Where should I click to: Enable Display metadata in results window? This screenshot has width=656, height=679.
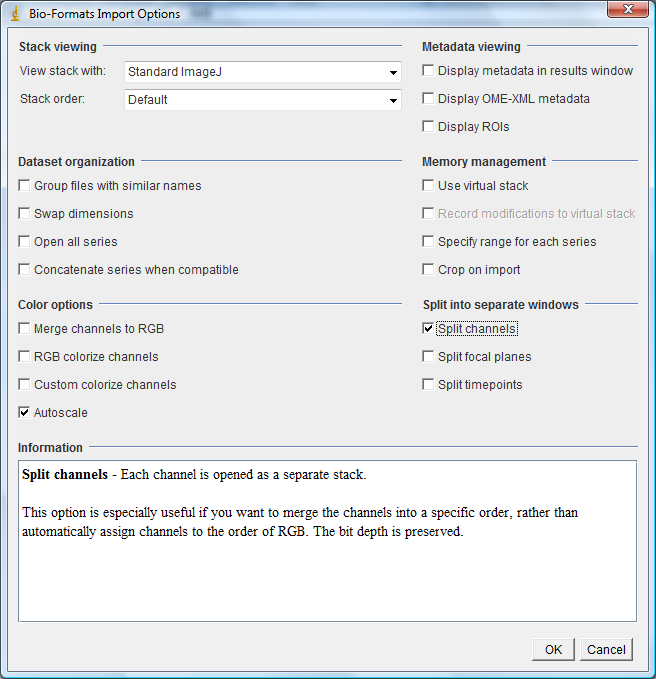point(429,71)
